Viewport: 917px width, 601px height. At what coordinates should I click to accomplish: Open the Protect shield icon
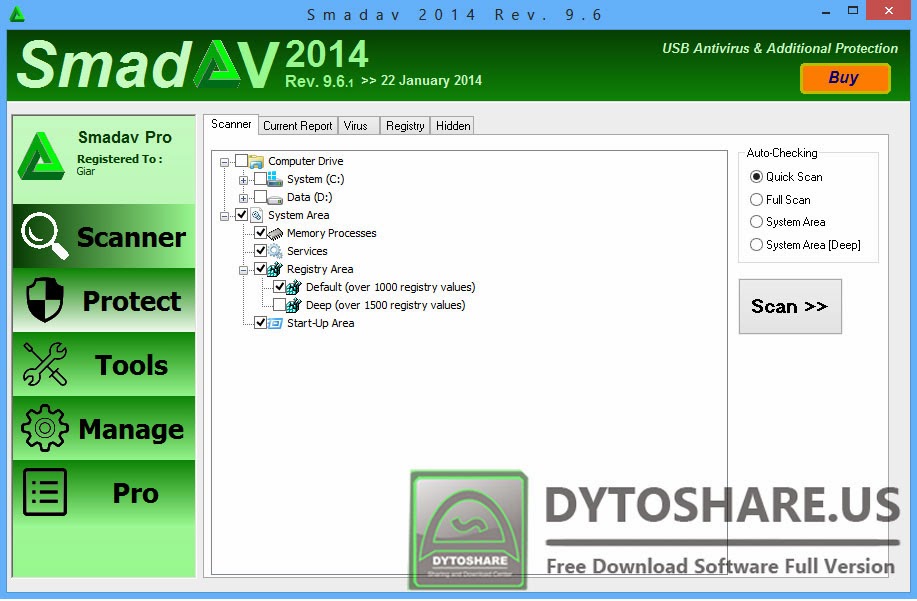[44, 300]
